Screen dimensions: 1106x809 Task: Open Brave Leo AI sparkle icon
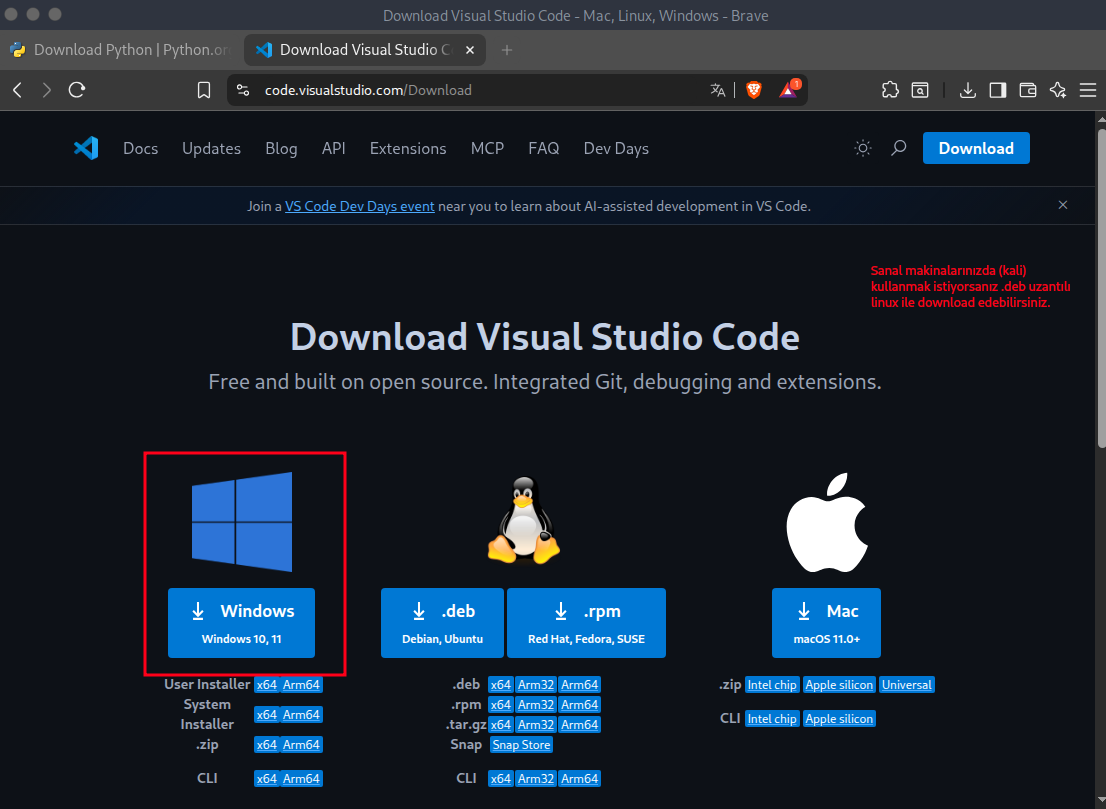coord(1058,90)
